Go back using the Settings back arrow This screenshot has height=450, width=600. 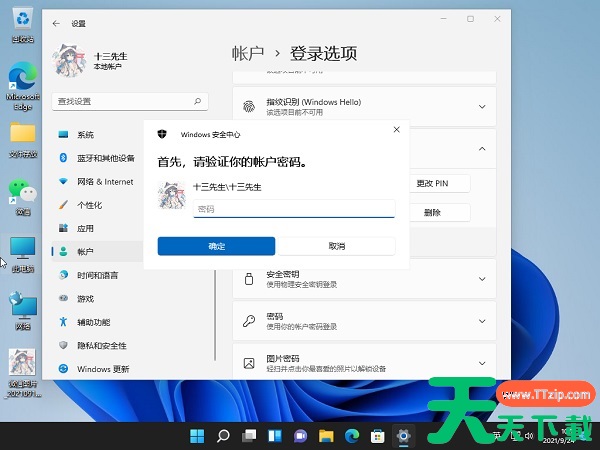coord(55,21)
